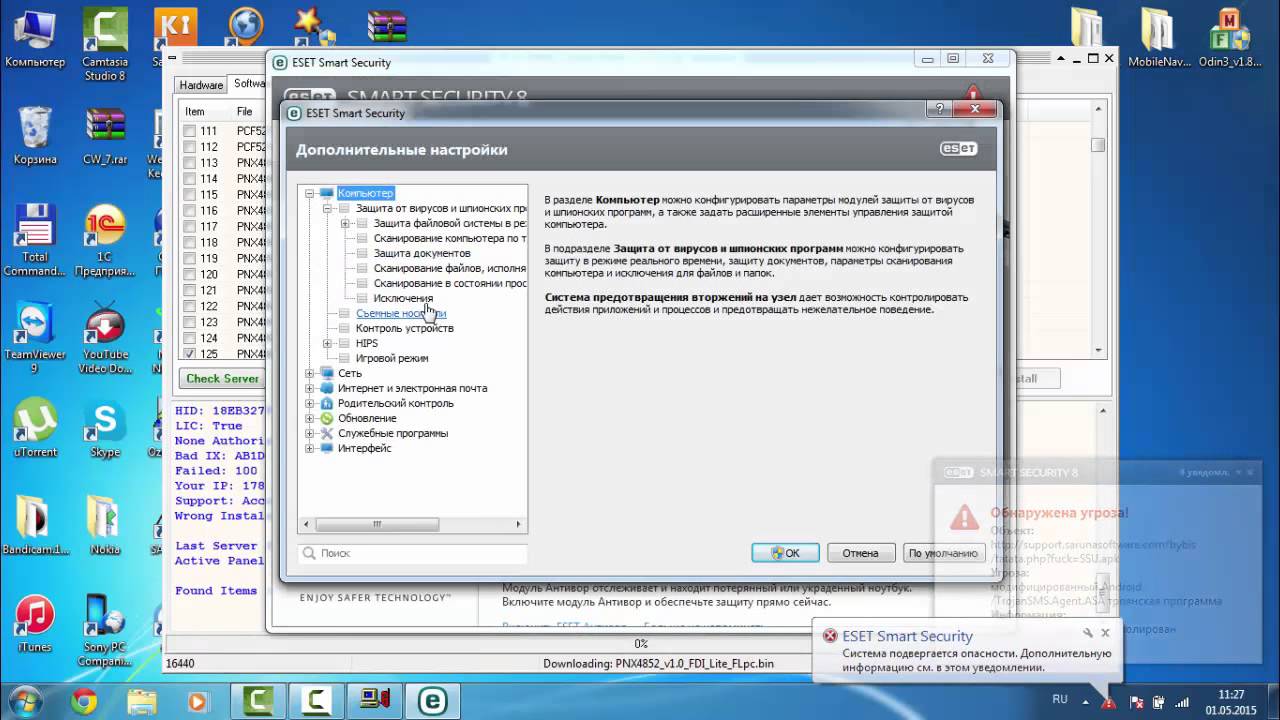Viewport: 1280px width, 720px height.
Task: Select Исключения in settings tree
Action: pyautogui.click(x=403, y=298)
